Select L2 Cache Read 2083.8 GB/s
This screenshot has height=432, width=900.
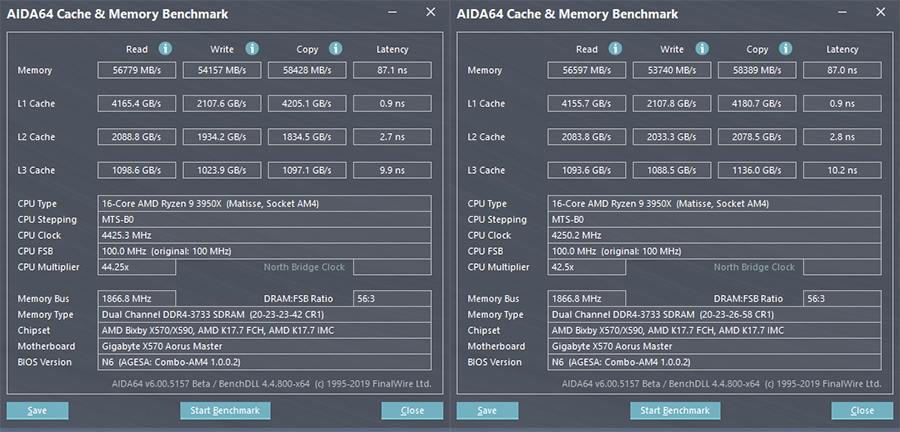[587, 137]
